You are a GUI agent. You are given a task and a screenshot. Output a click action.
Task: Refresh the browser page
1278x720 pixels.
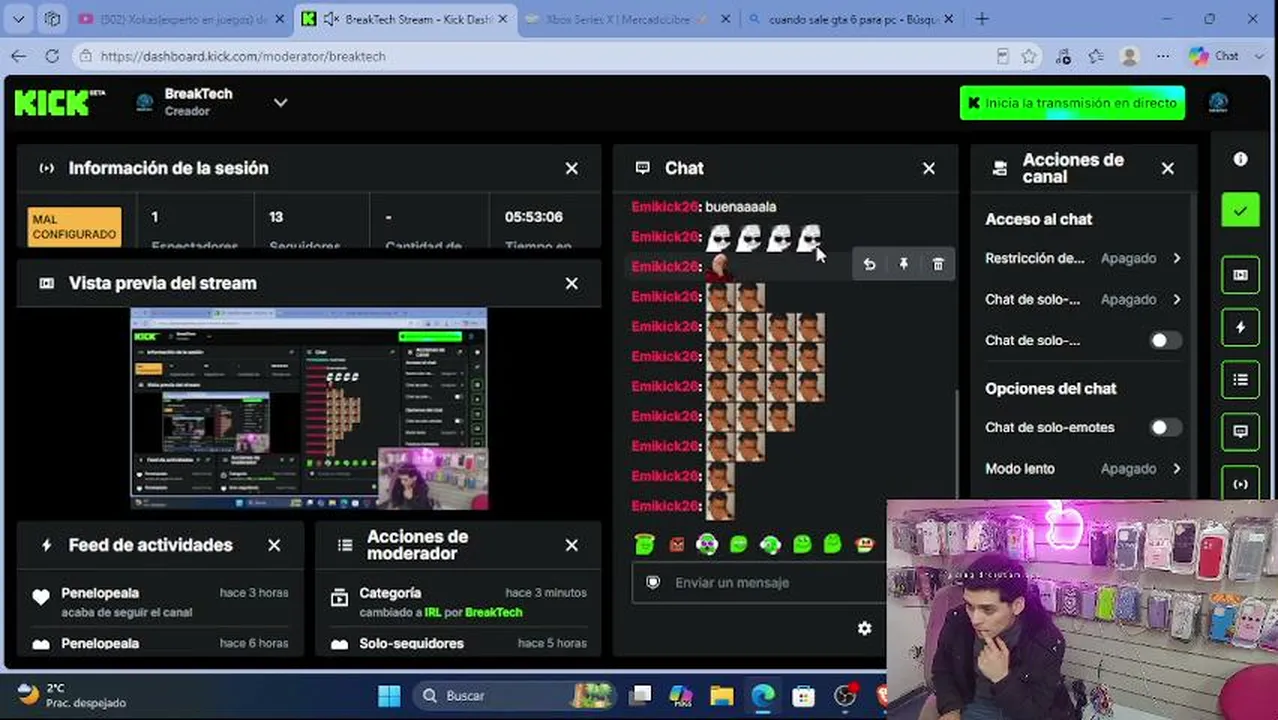click(x=52, y=56)
